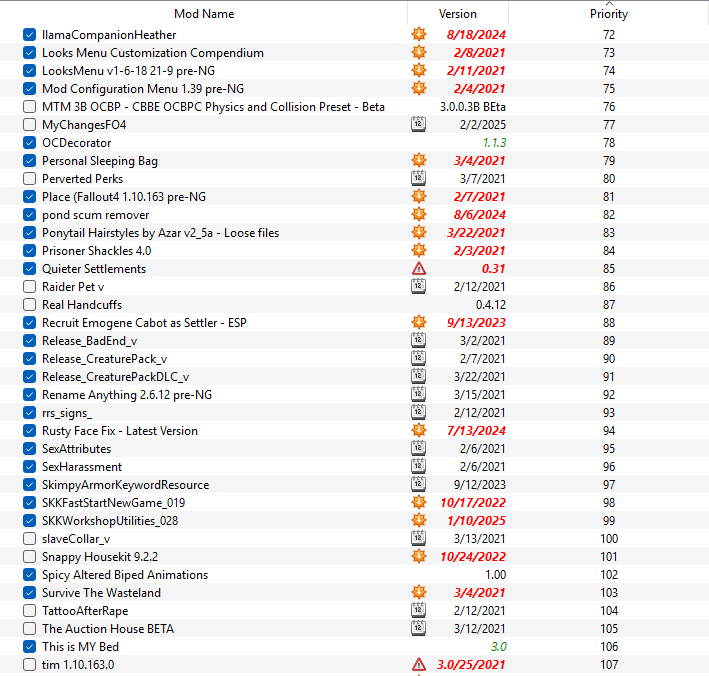Image resolution: width=709 pixels, height=676 pixels.
Task: Click calendar icon on Raider Pet v row
Action: (x=418, y=286)
